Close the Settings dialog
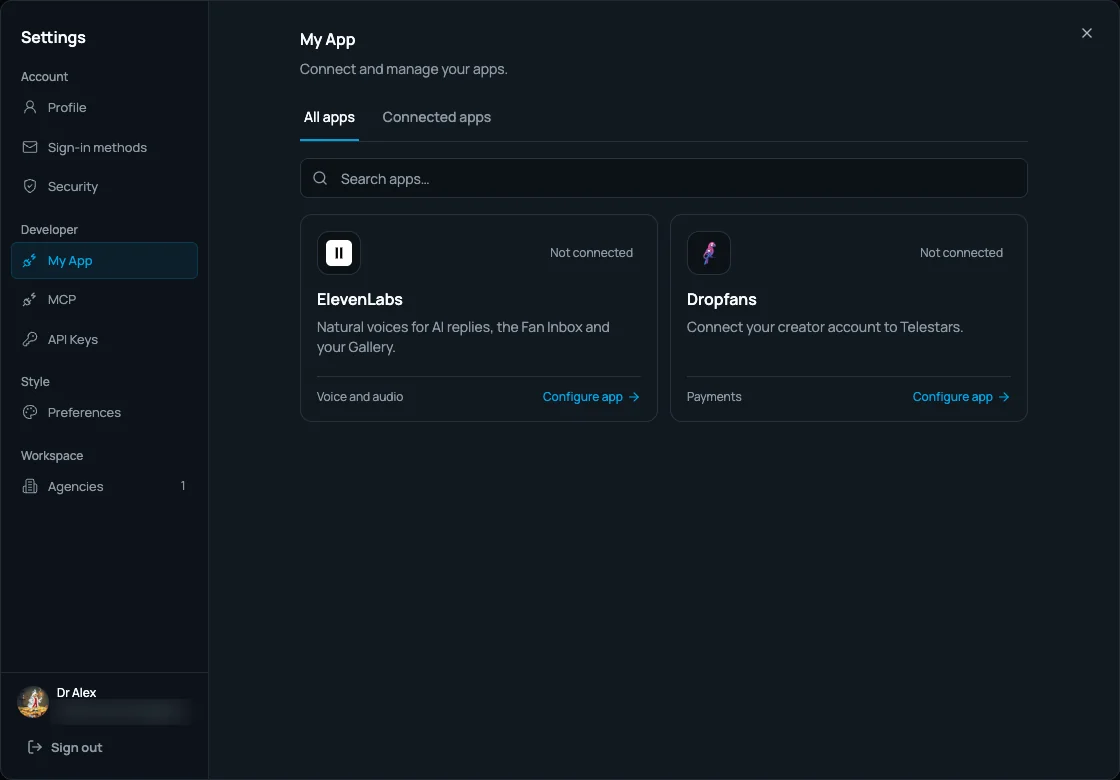The height and width of the screenshot is (780, 1120). 1086,33
